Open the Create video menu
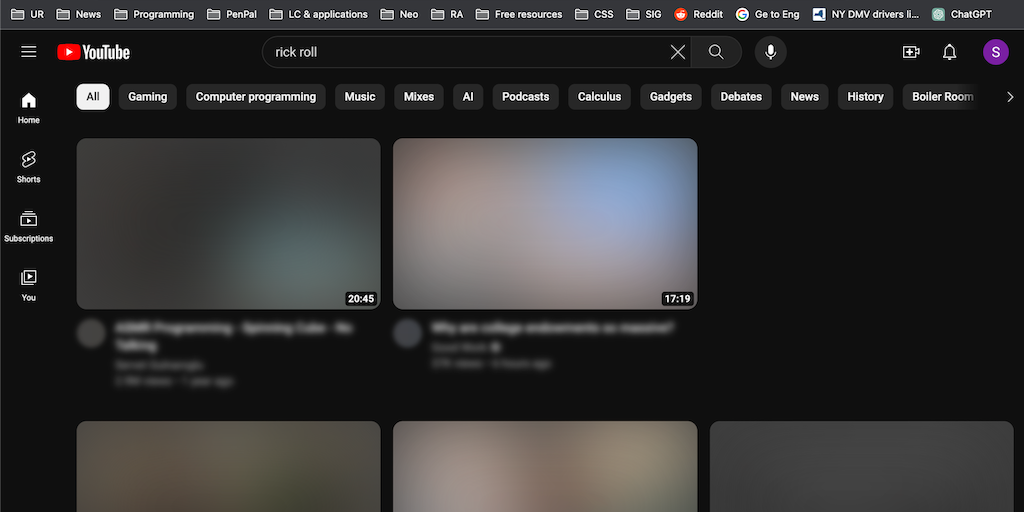 (911, 52)
